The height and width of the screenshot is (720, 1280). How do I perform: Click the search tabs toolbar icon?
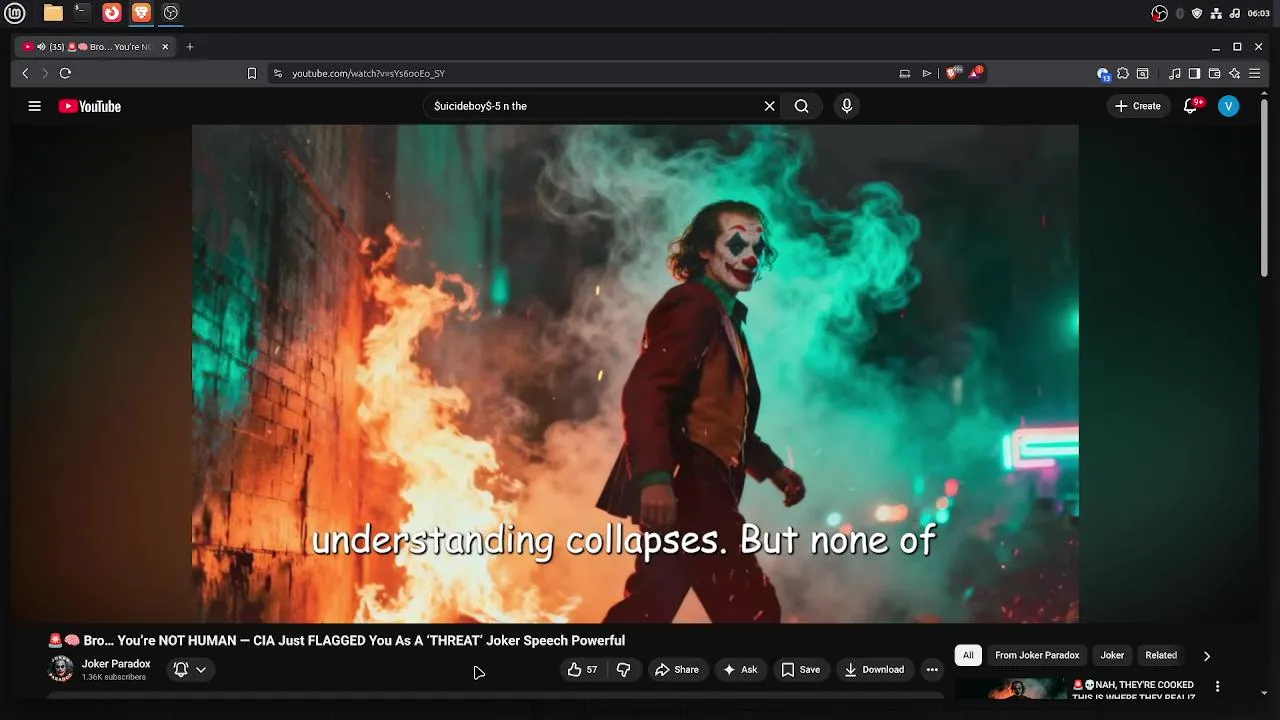click(x=1143, y=73)
